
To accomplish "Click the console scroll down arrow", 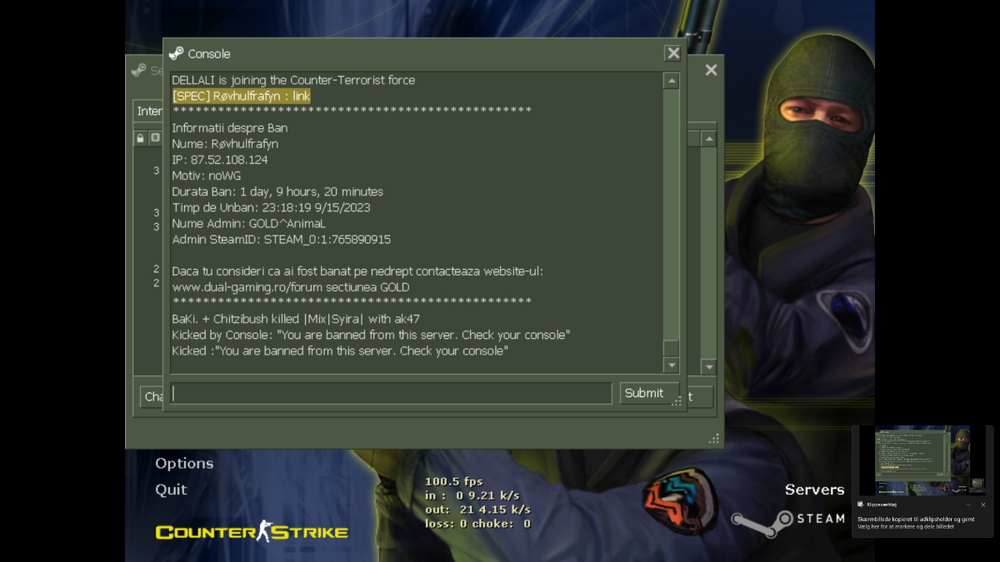I will coord(671,365).
